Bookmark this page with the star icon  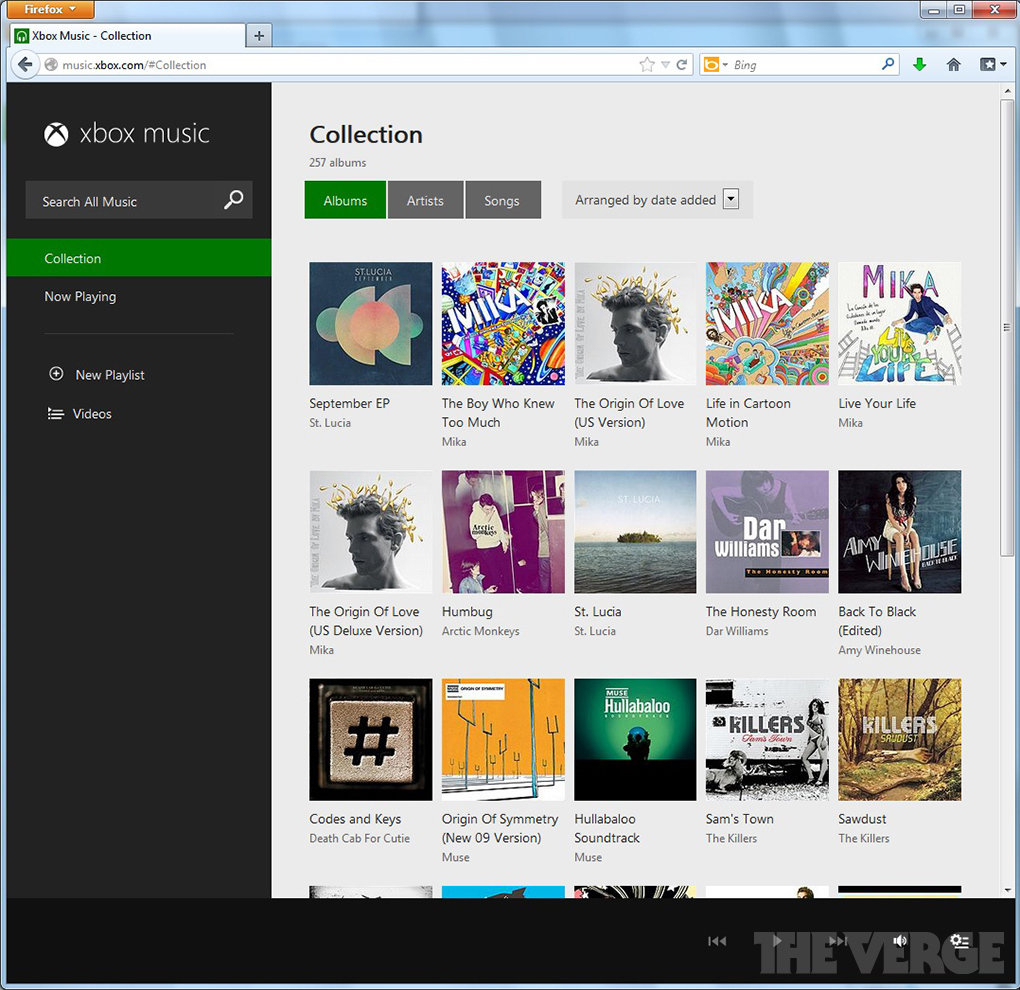pyautogui.click(x=647, y=65)
